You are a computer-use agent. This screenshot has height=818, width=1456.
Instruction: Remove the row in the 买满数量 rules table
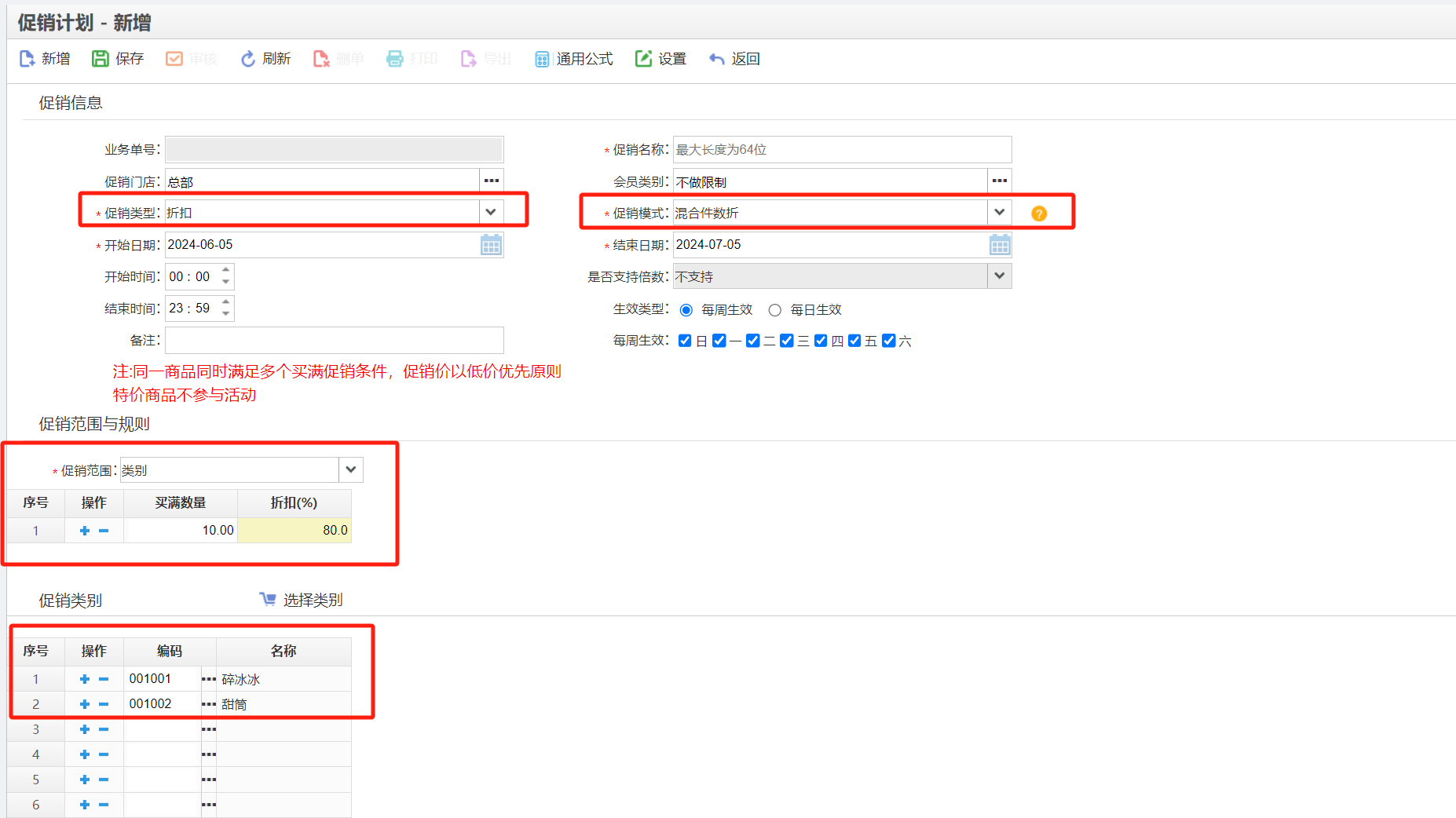pyautogui.click(x=104, y=531)
